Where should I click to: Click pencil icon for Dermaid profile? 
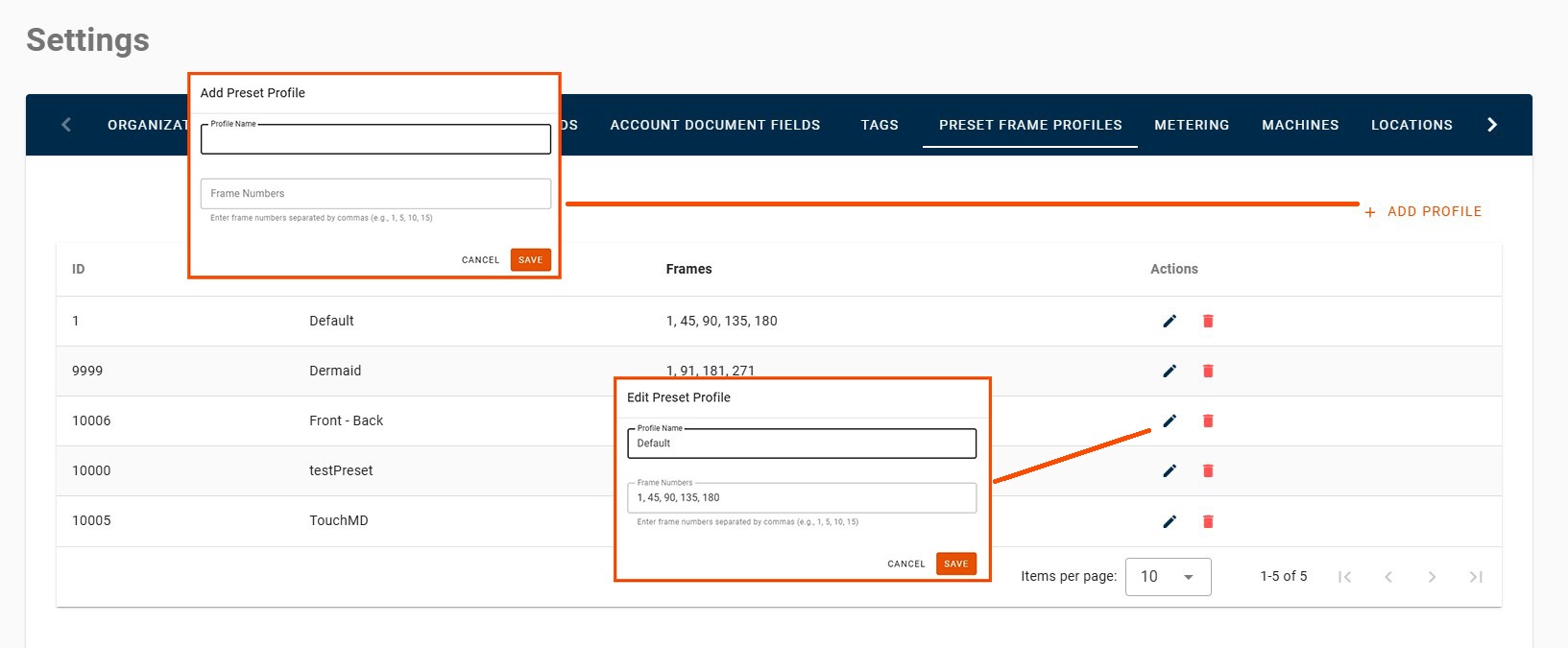point(1169,371)
